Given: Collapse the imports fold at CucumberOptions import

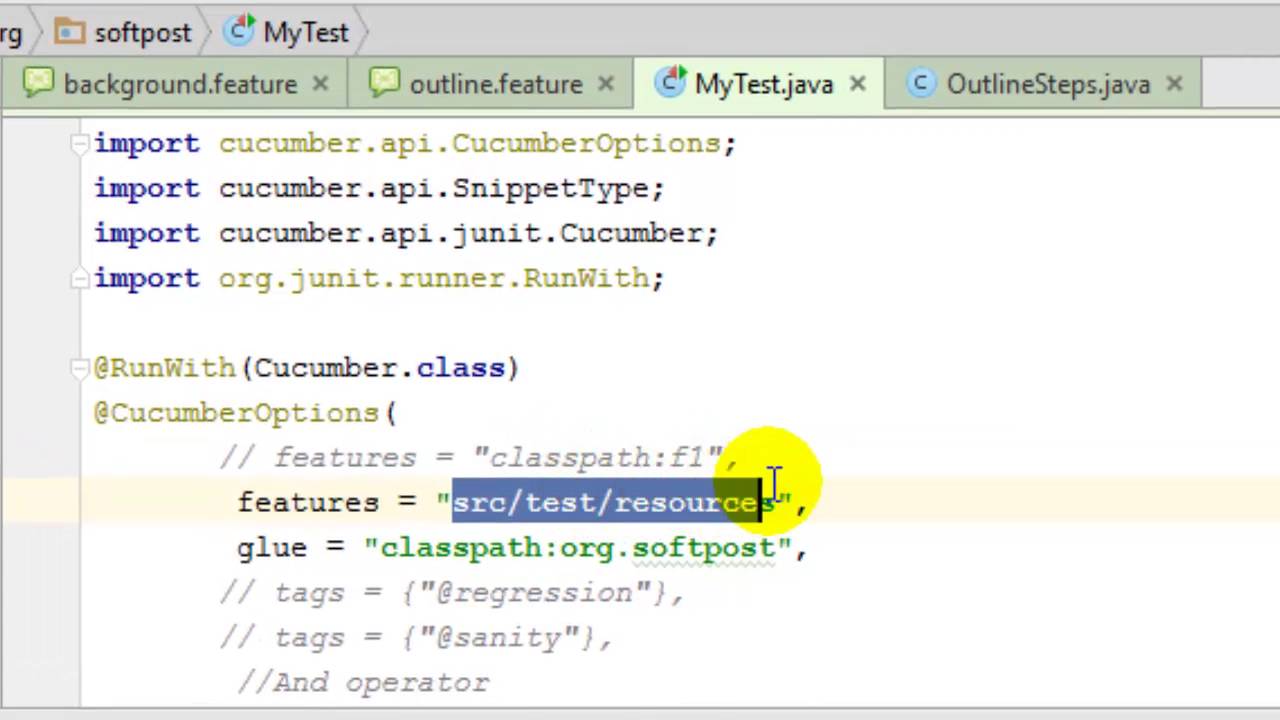Looking at the screenshot, I should pos(80,144).
